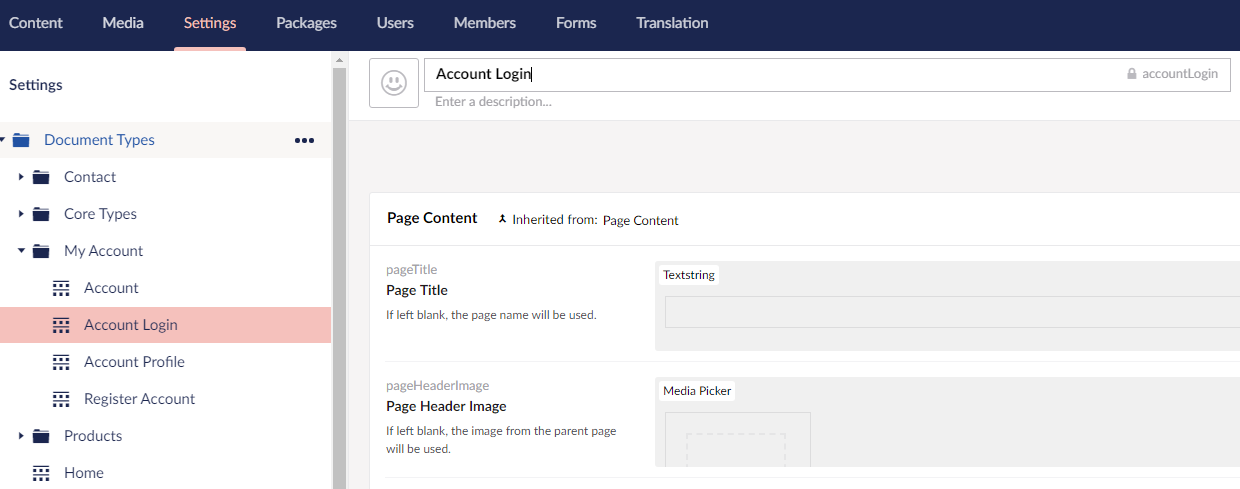This screenshot has height=489, width=1240.
Task: Click the Products folder icon
Action: (41, 436)
